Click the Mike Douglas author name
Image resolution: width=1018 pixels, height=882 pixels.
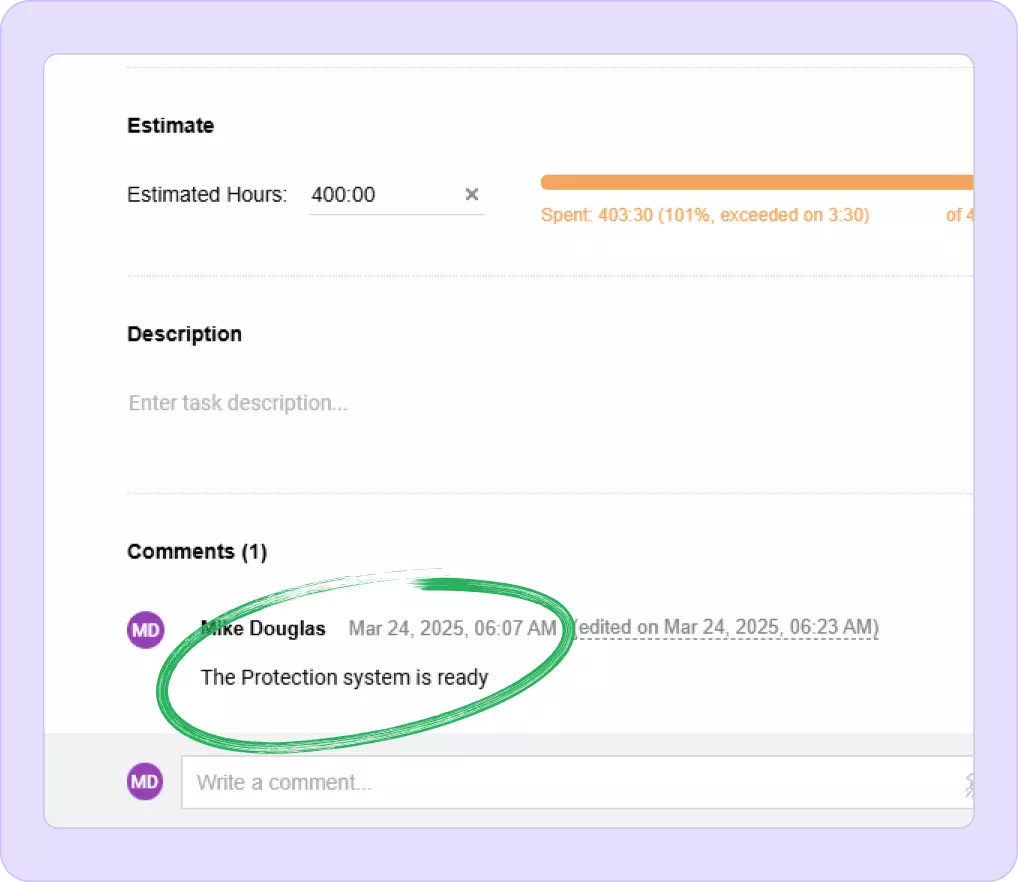click(263, 629)
